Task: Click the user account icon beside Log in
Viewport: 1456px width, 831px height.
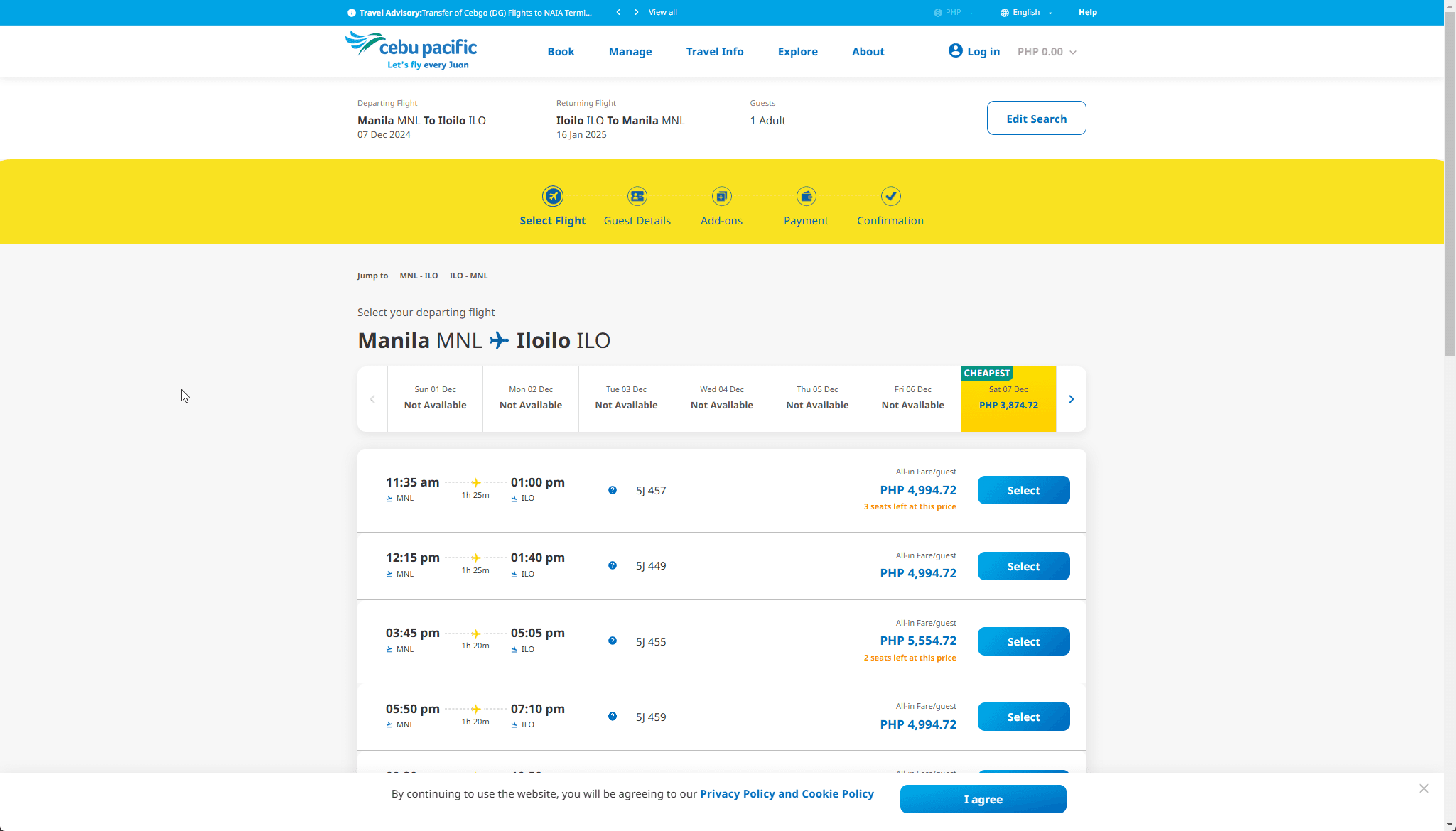Action: (x=955, y=50)
